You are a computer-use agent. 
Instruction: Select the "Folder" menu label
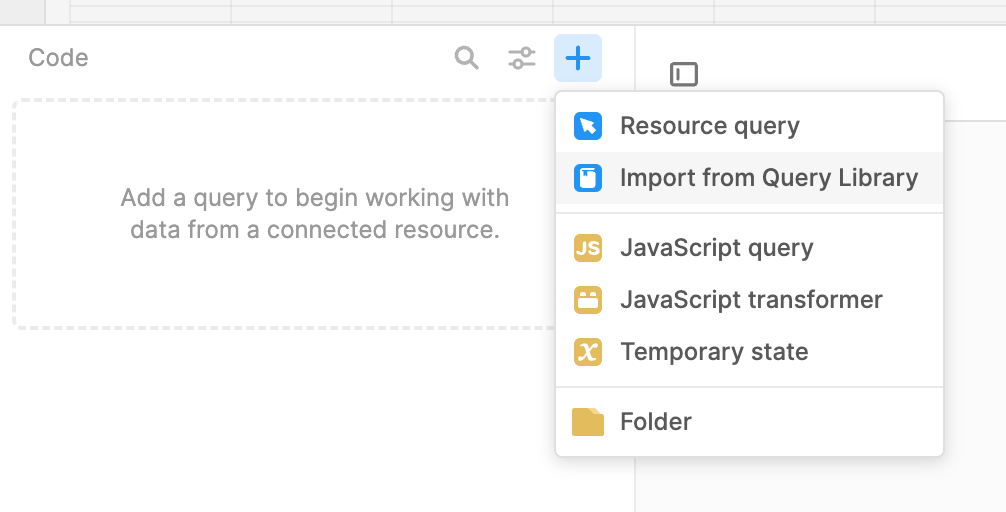click(656, 422)
